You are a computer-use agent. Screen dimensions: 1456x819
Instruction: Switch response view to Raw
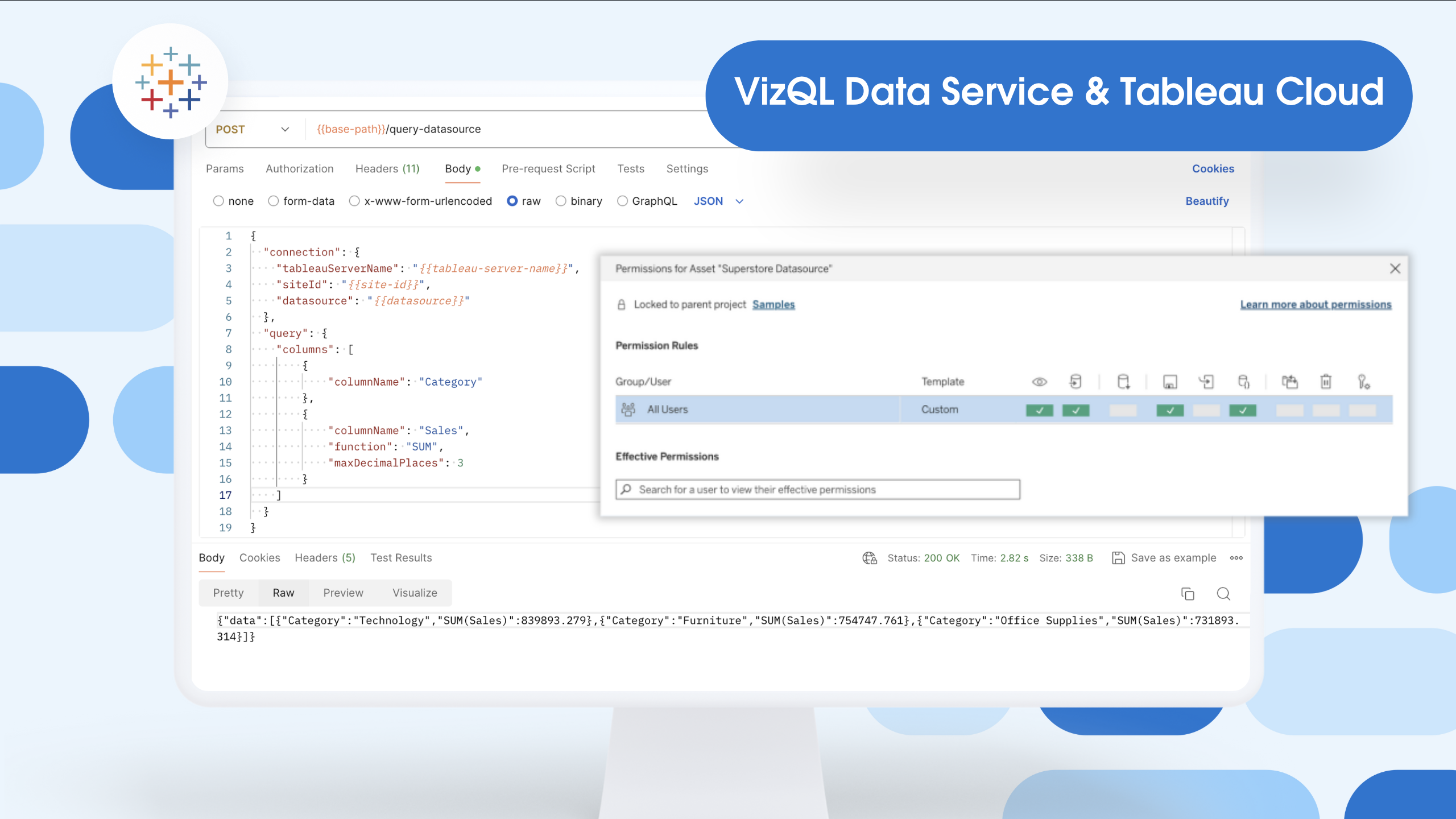coord(283,593)
